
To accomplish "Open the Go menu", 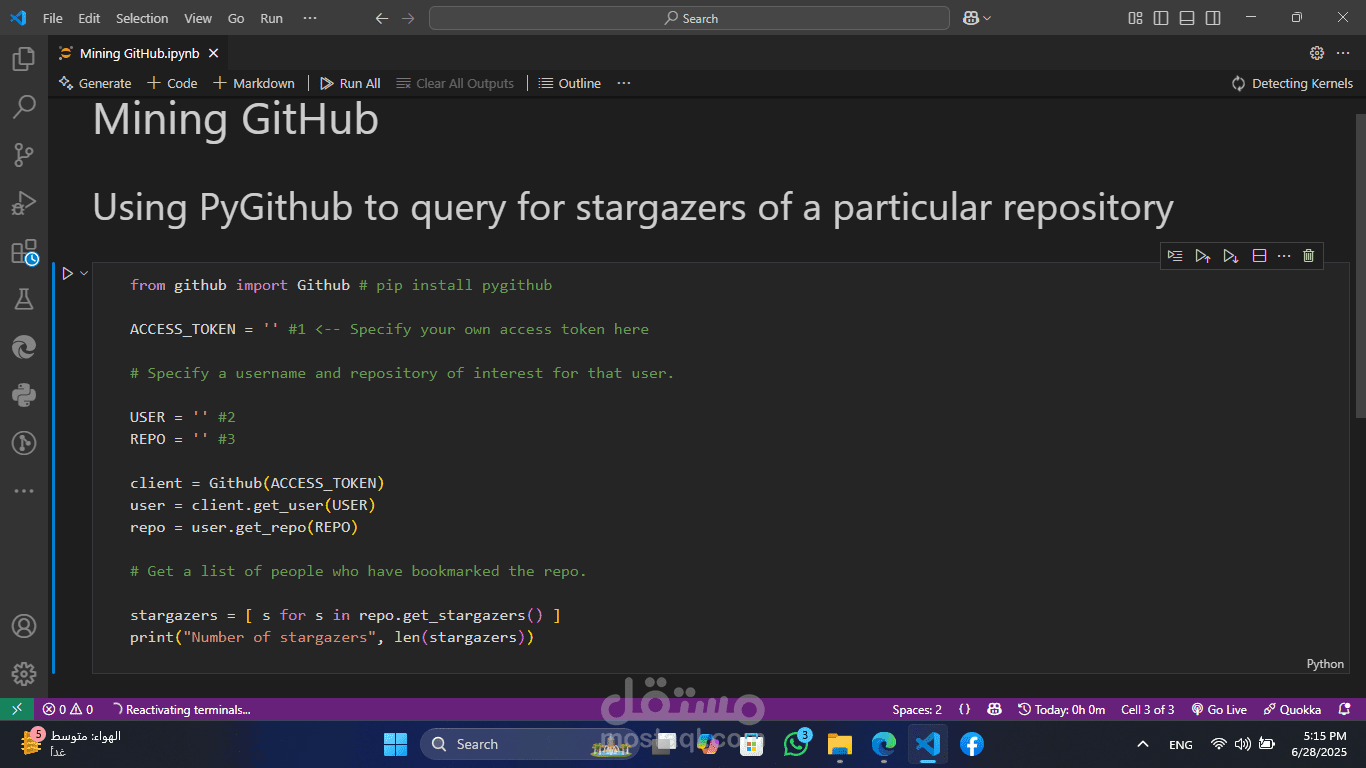I will point(236,18).
